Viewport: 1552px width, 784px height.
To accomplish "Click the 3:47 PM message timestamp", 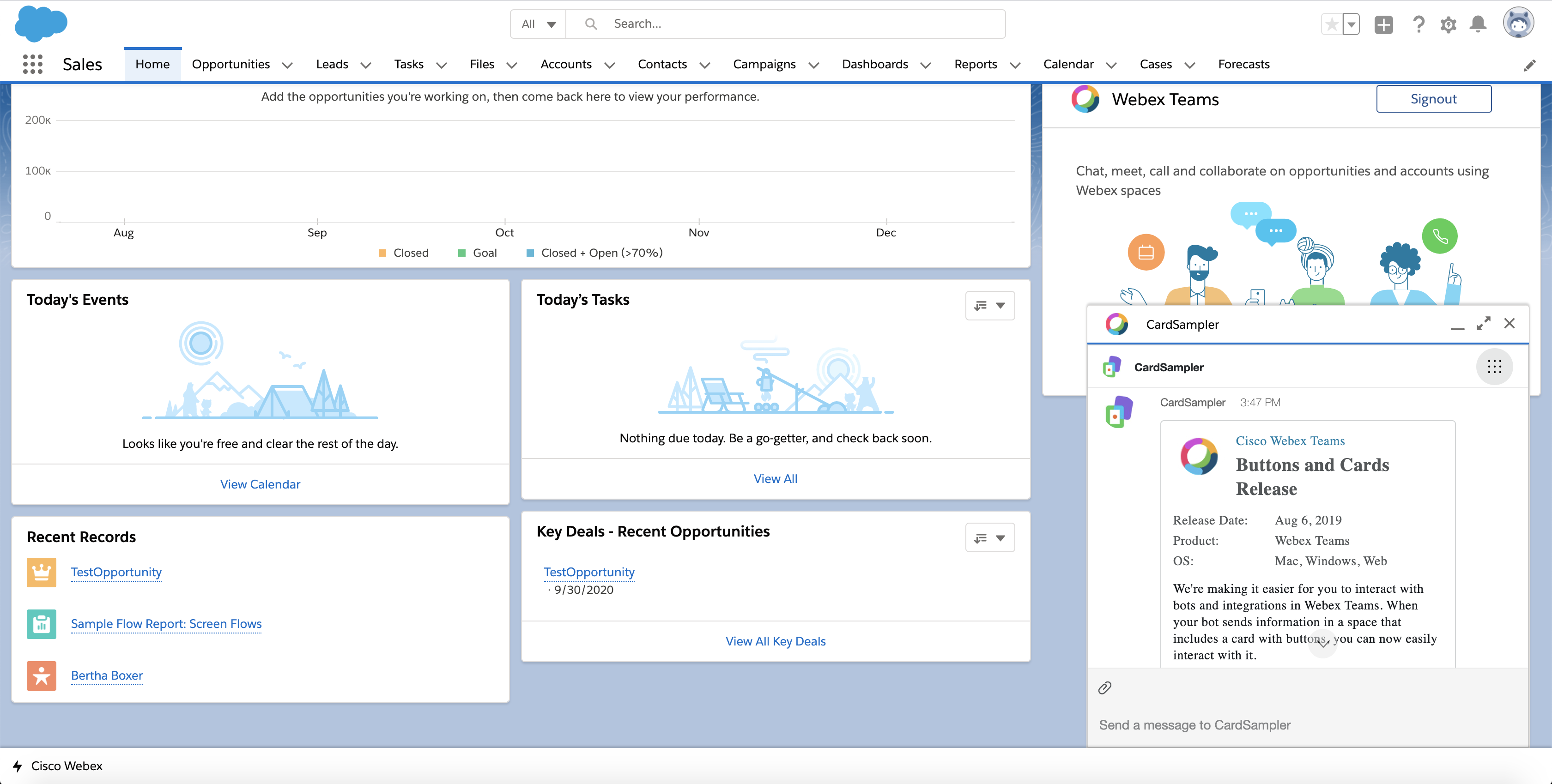I will (1260, 402).
